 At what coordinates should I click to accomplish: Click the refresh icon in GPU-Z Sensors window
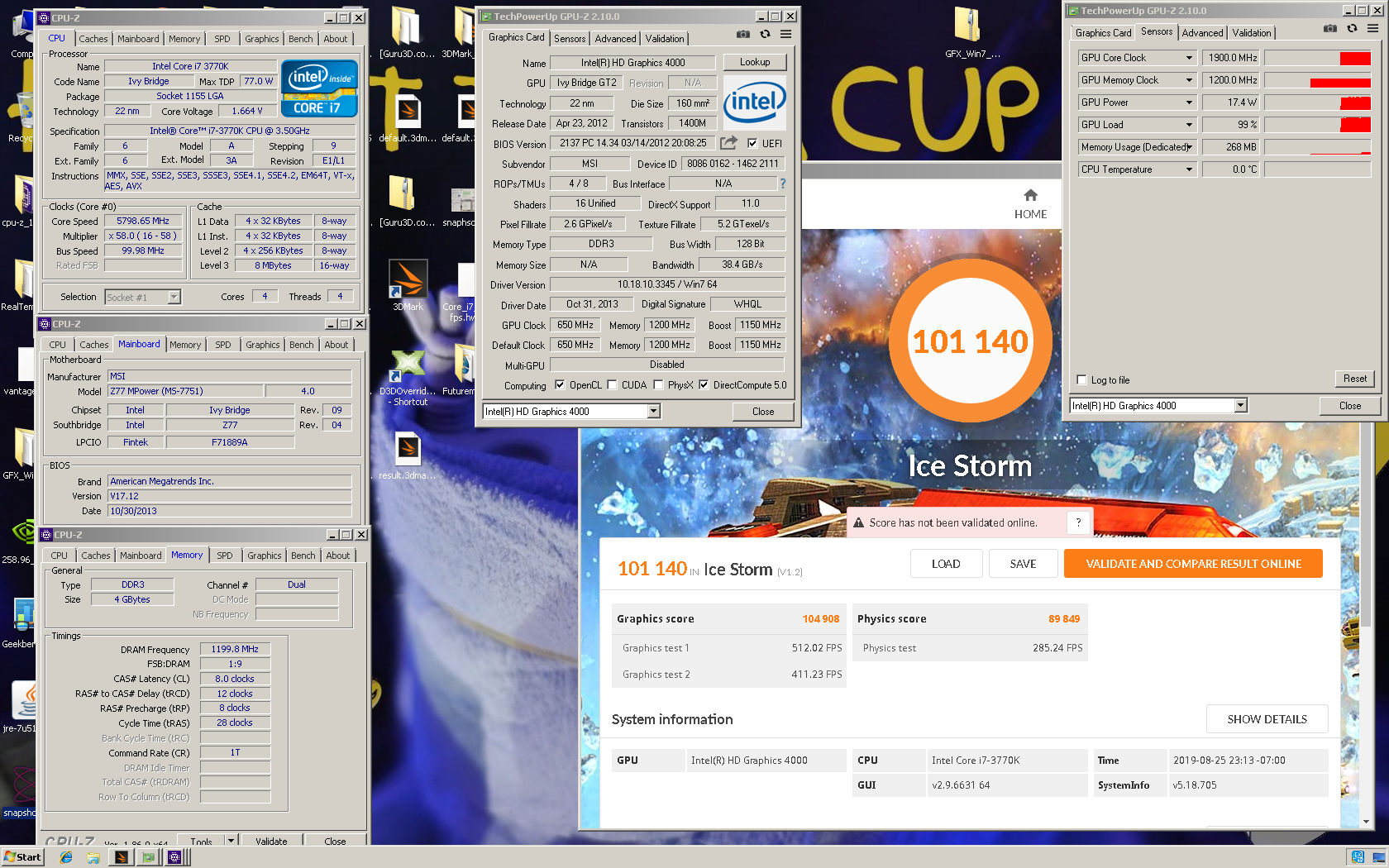(1352, 29)
